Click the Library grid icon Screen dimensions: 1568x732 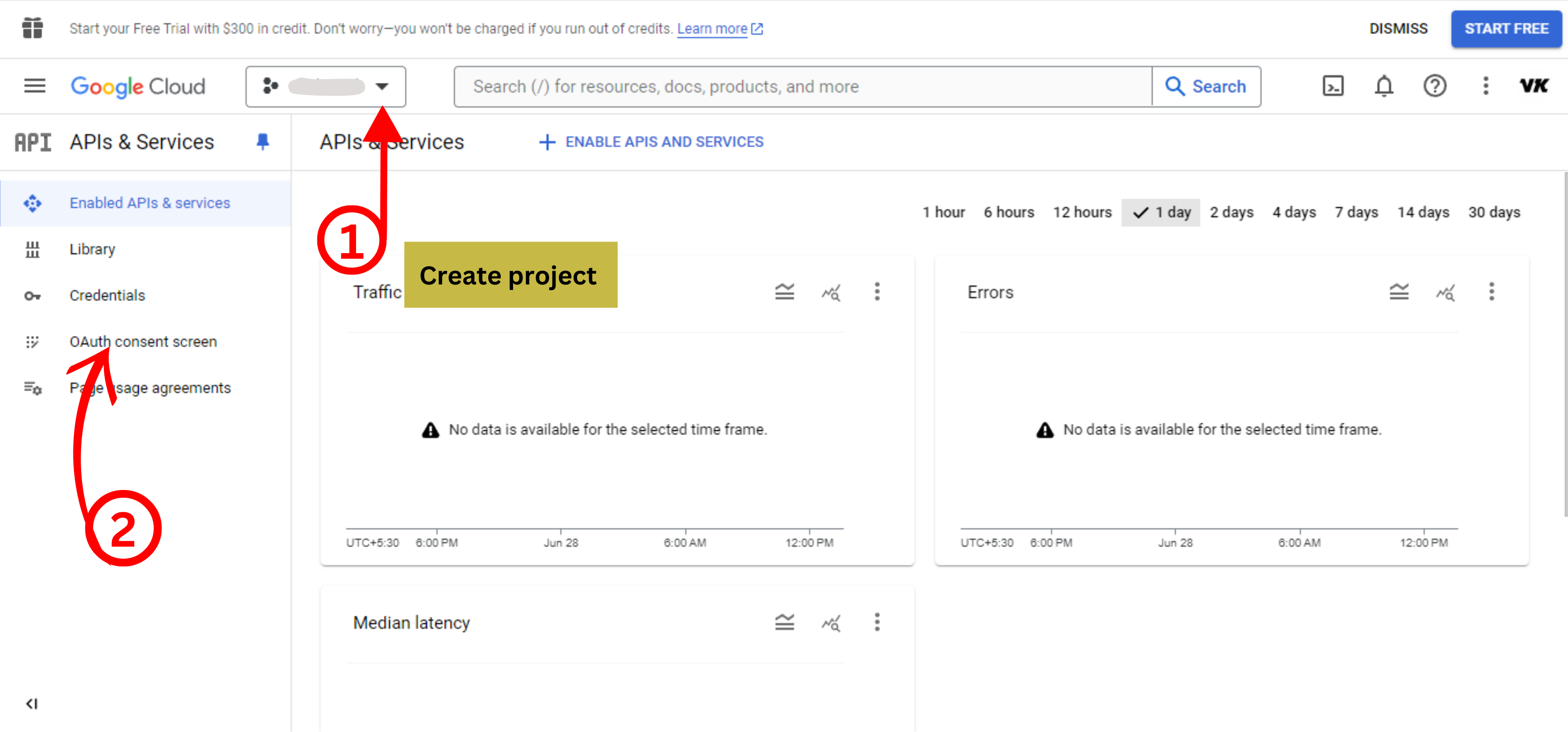tap(32, 249)
